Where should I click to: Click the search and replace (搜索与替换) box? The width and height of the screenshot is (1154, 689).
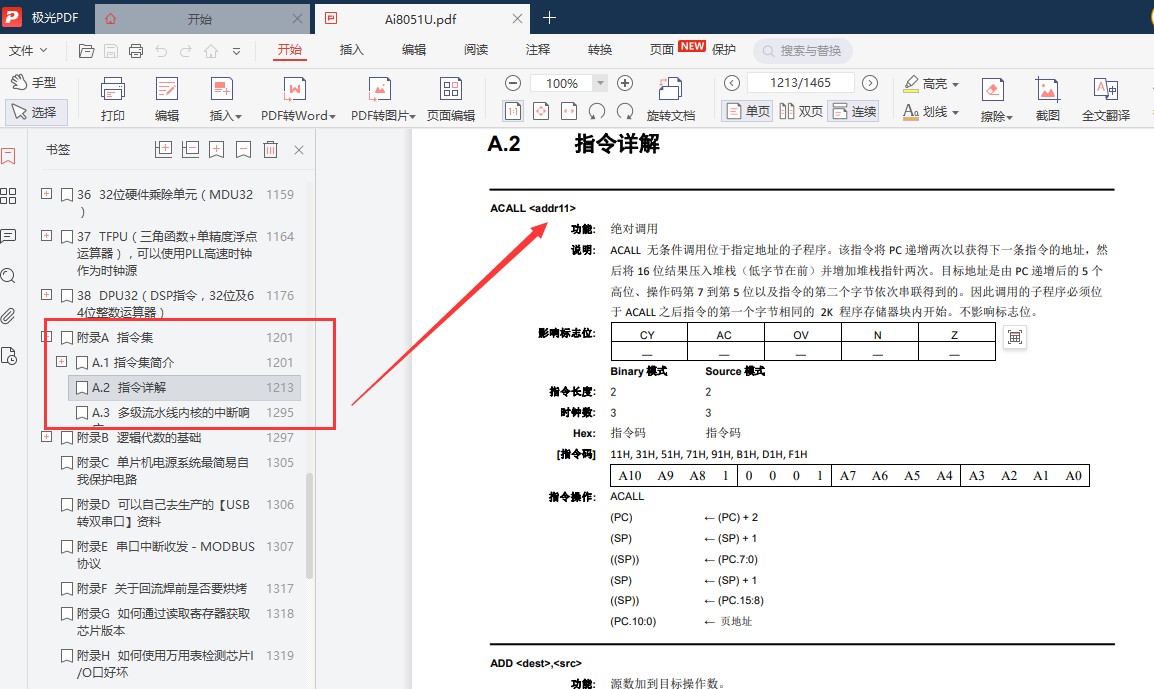coord(803,51)
